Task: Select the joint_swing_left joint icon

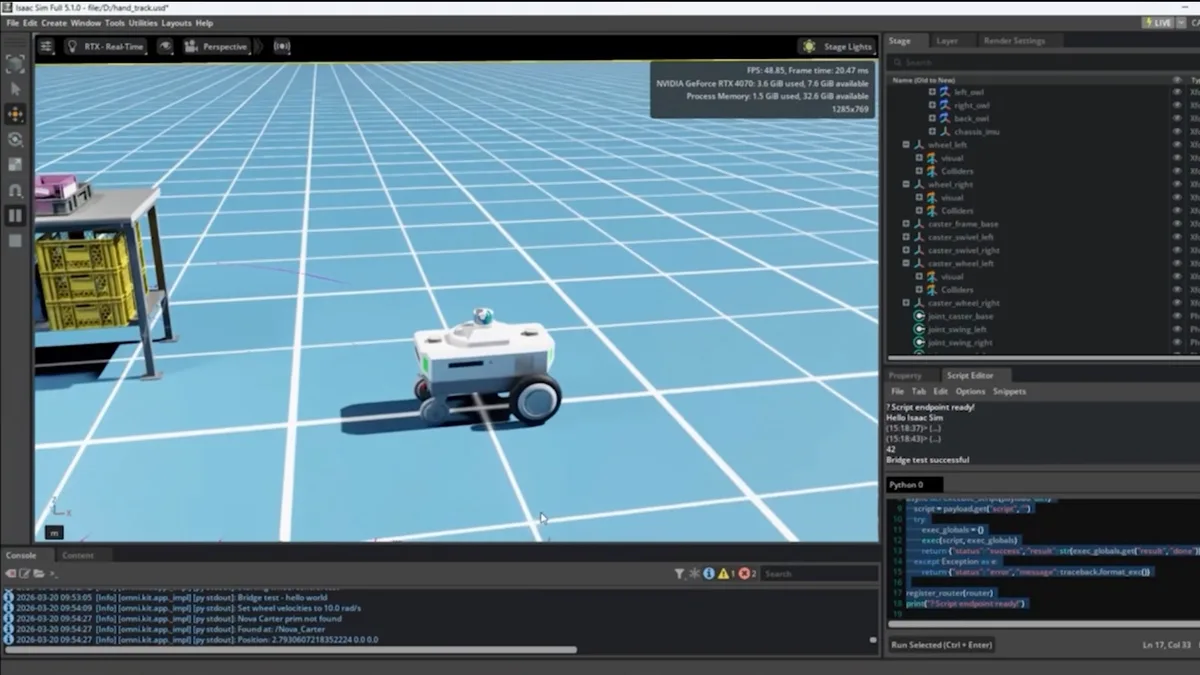Action: tap(919, 329)
